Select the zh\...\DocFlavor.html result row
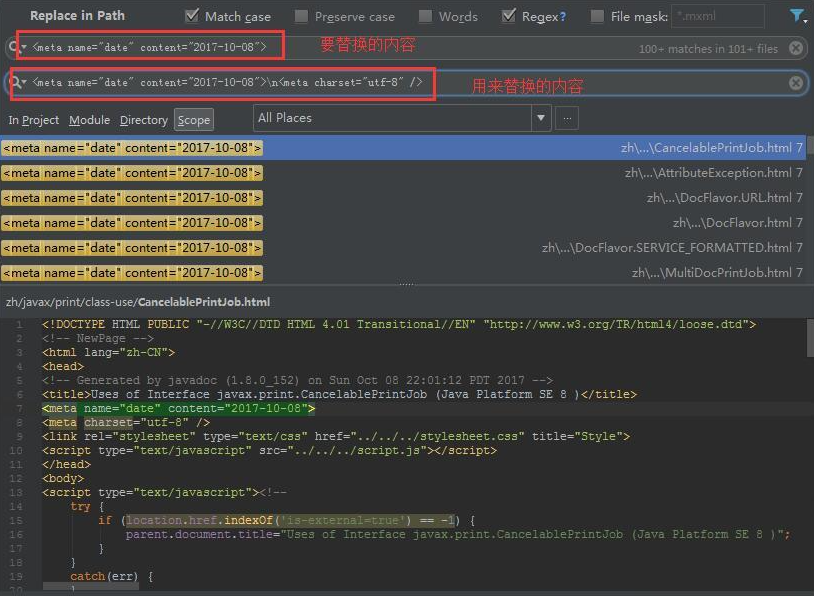This screenshot has width=814, height=596. pyautogui.click(x=403, y=223)
